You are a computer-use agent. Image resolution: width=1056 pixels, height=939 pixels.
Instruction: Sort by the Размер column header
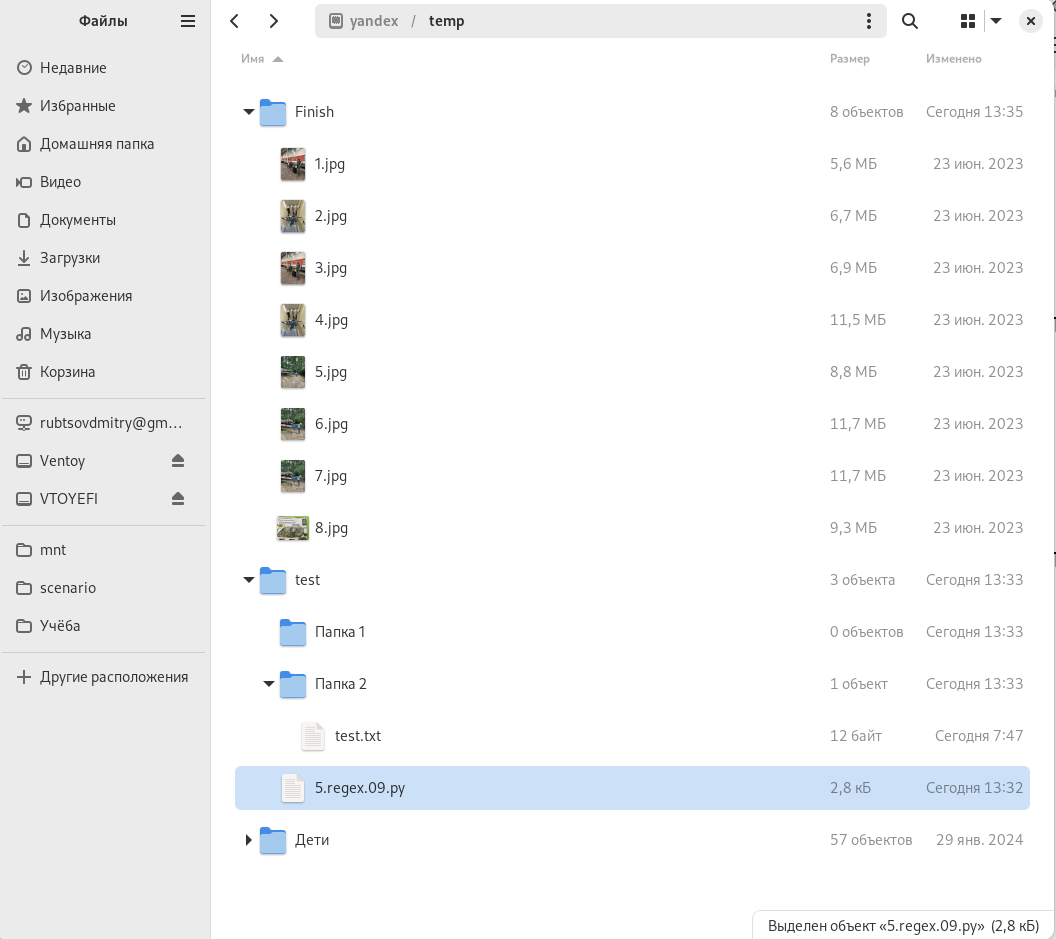(x=849, y=59)
